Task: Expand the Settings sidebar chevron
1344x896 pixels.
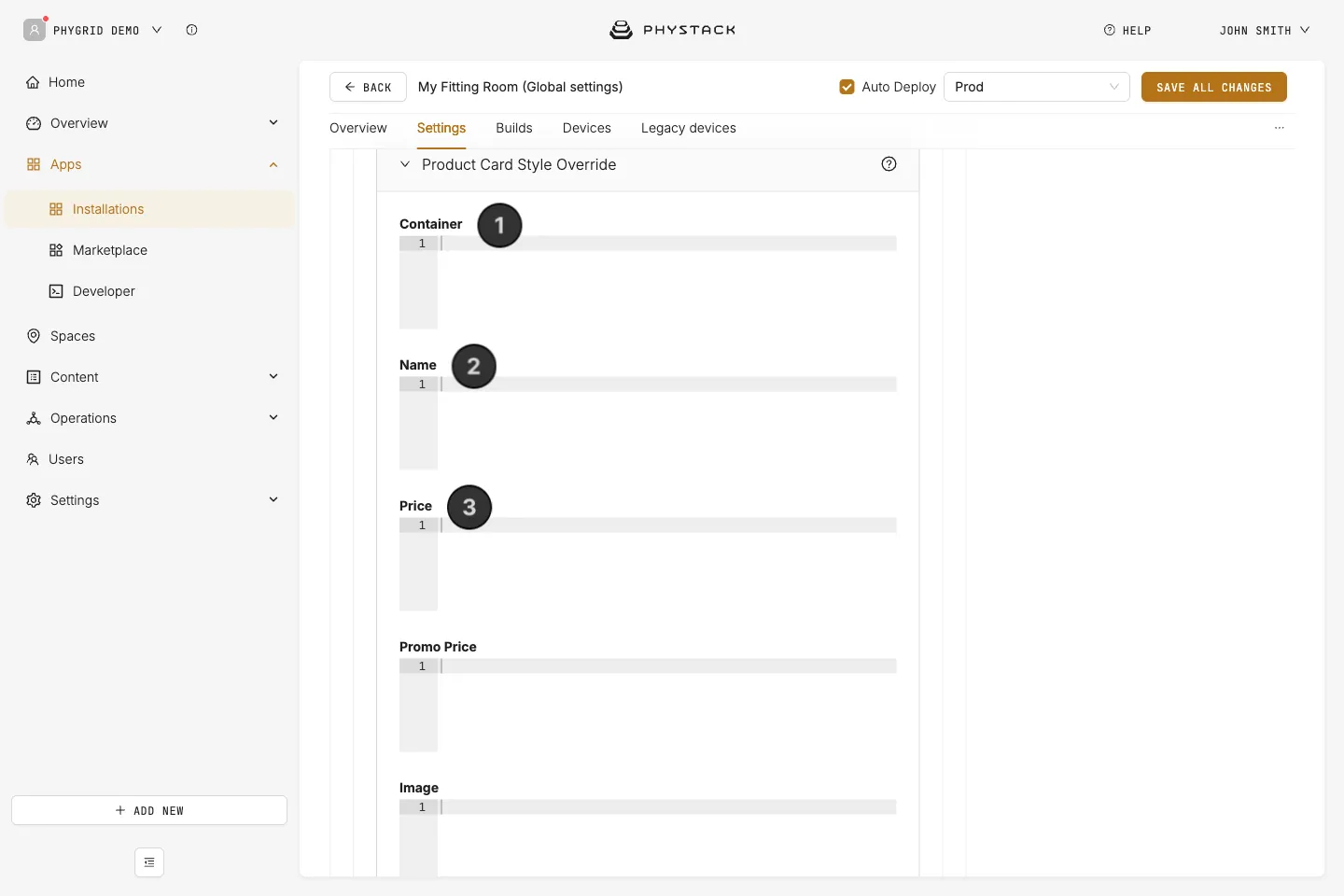Action: [273, 499]
